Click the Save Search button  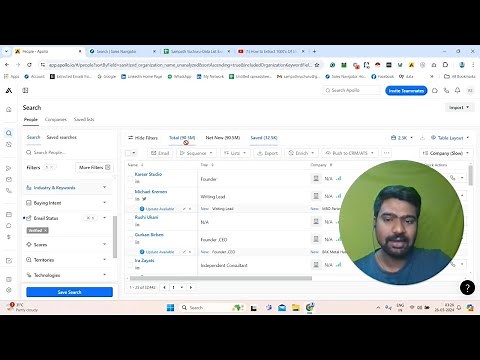[69, 292]
